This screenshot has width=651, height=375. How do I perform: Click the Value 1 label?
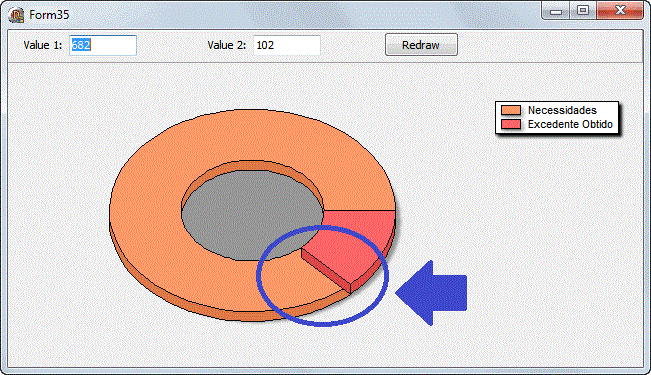coord(43,45)
